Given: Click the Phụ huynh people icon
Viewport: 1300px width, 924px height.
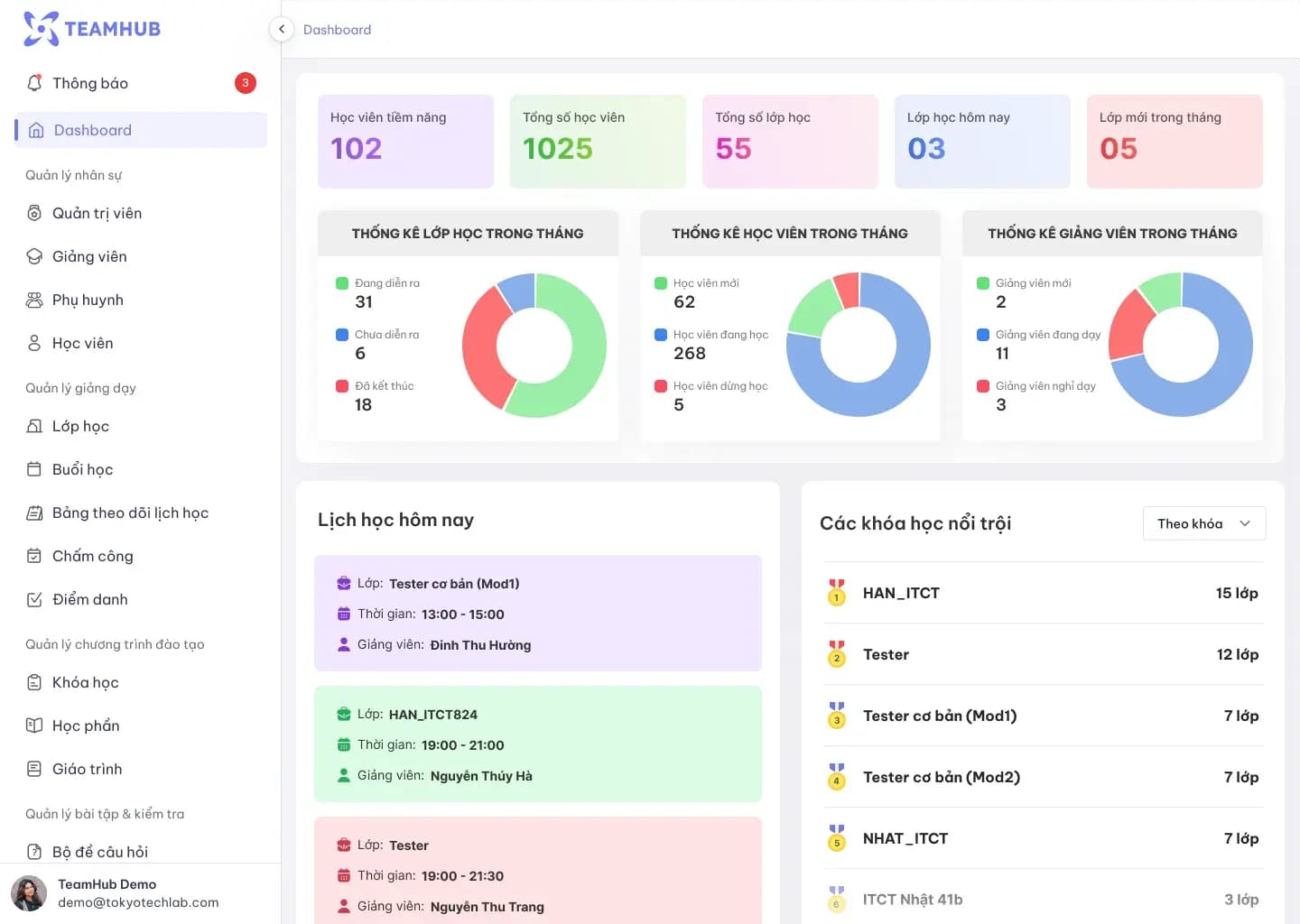Looking at the screenshot, I should point(34,300).
